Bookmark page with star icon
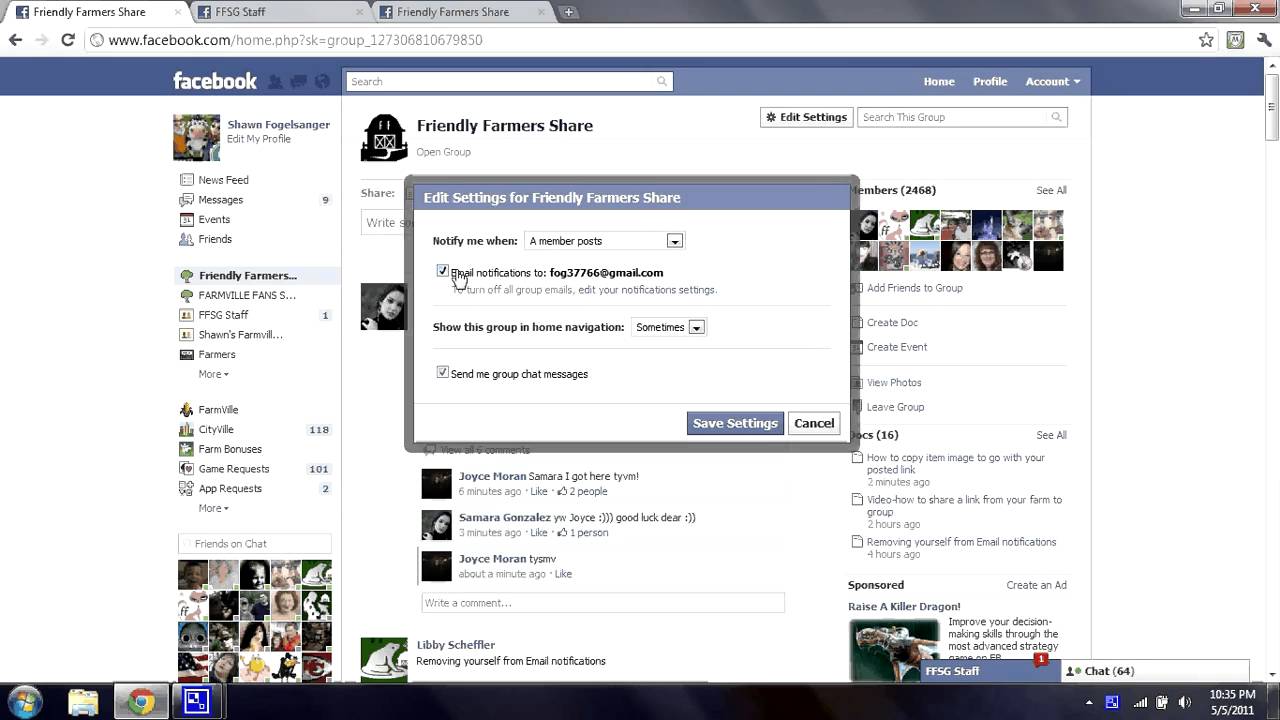Image resolution: width=1280 pixels, height=720 pixels. [x=1206, y=40]
